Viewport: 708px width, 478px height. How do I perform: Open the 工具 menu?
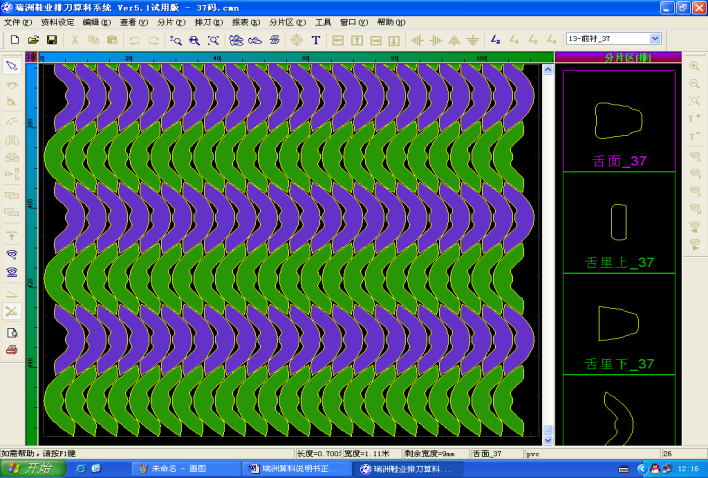(323, 22)
